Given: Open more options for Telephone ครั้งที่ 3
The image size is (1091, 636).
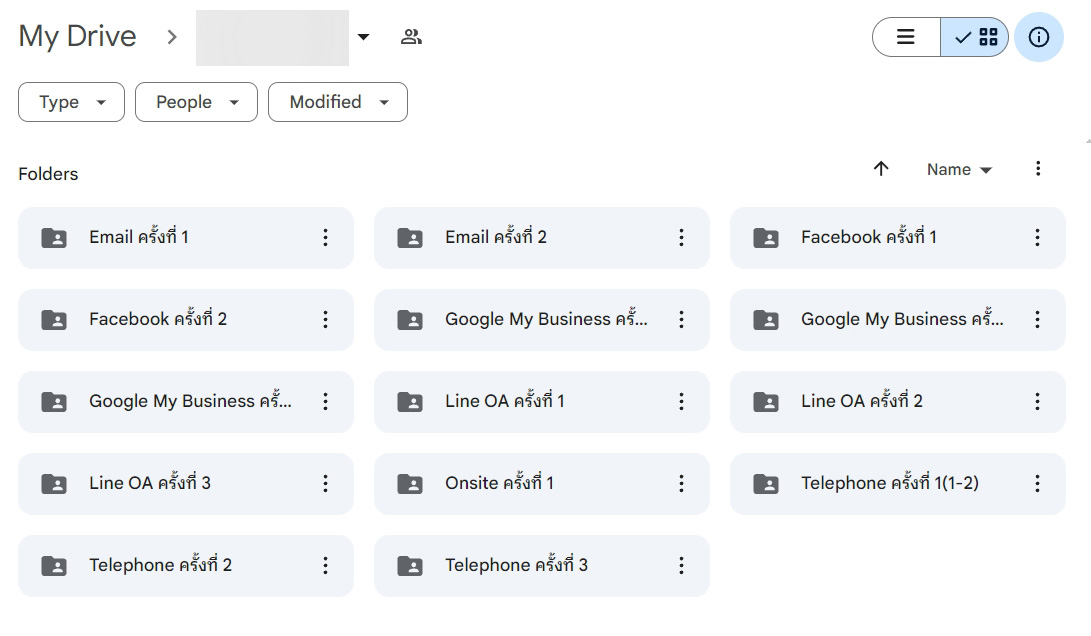Looking at the screenshot, I should (681, 565).
